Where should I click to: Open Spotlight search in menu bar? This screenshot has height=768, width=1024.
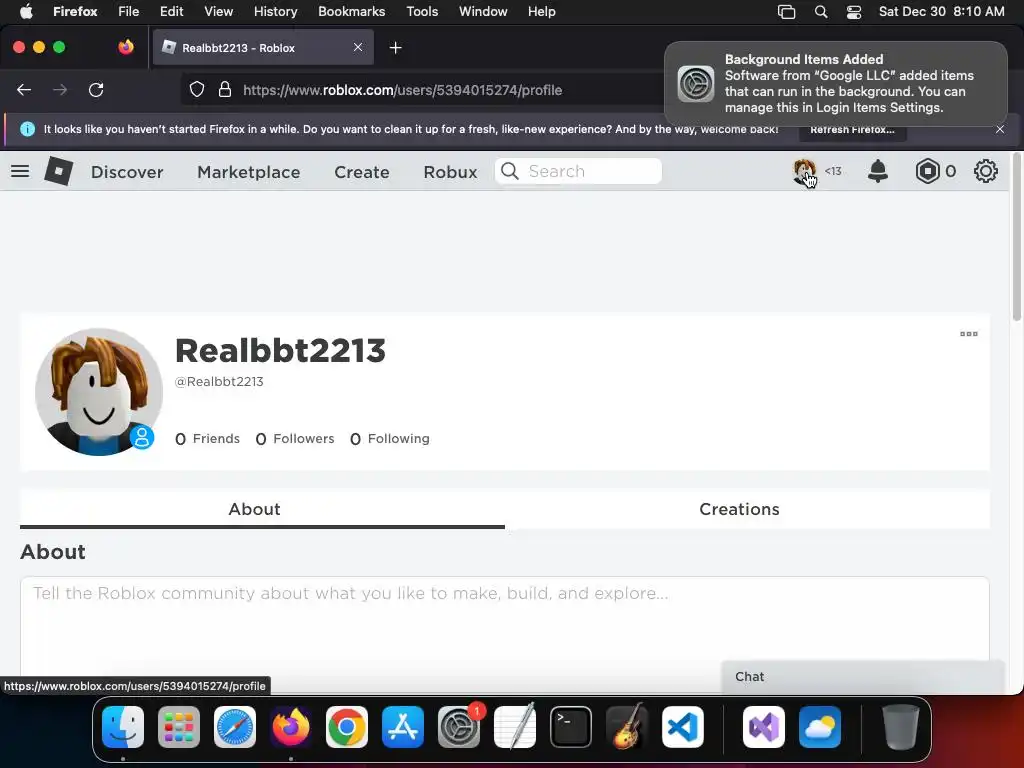[x=821, y=12]
